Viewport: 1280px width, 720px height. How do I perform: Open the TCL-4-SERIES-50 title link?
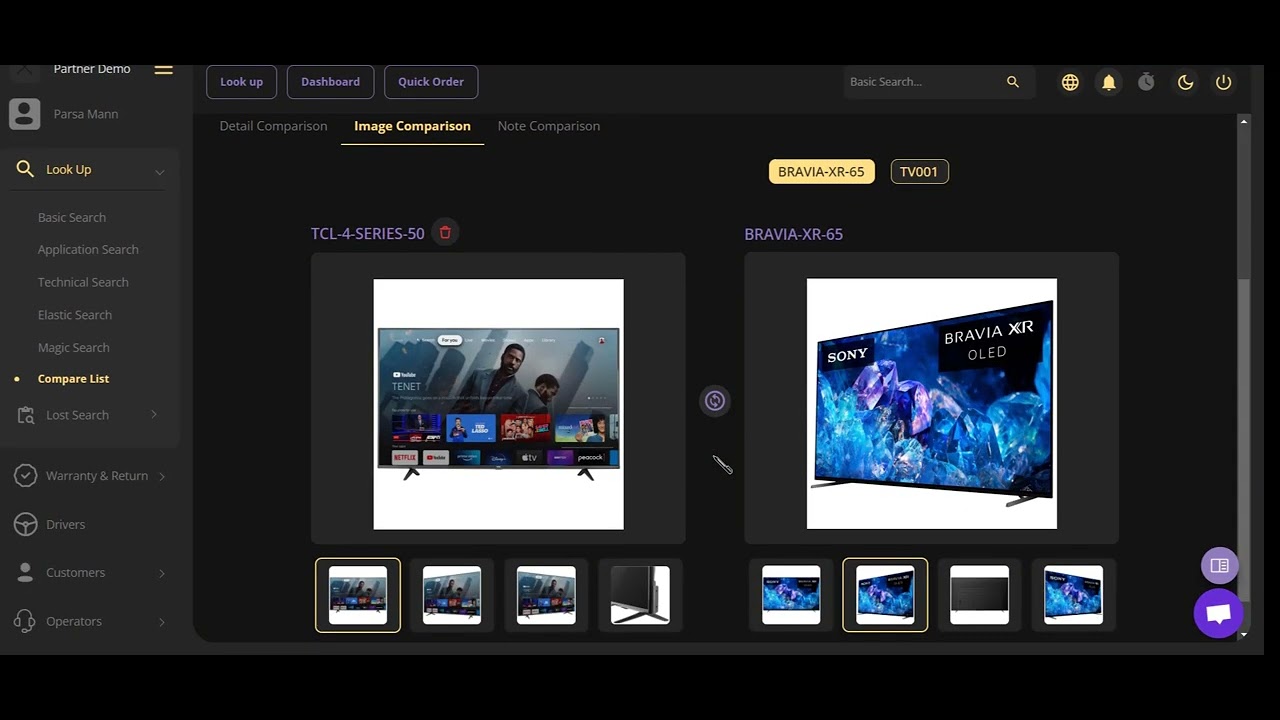[368, 233]
